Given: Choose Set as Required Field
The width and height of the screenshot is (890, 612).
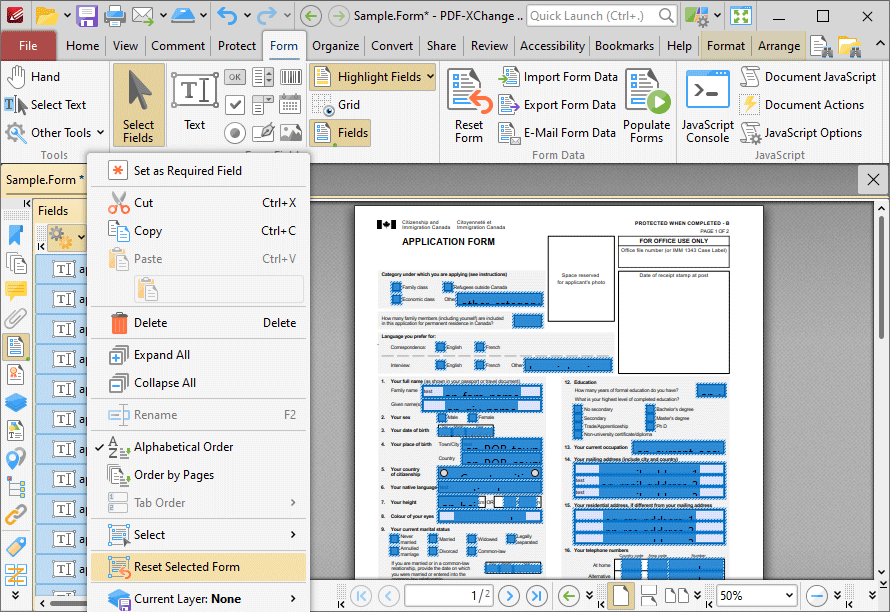Looking at the screenshot, I should (198, 171).
